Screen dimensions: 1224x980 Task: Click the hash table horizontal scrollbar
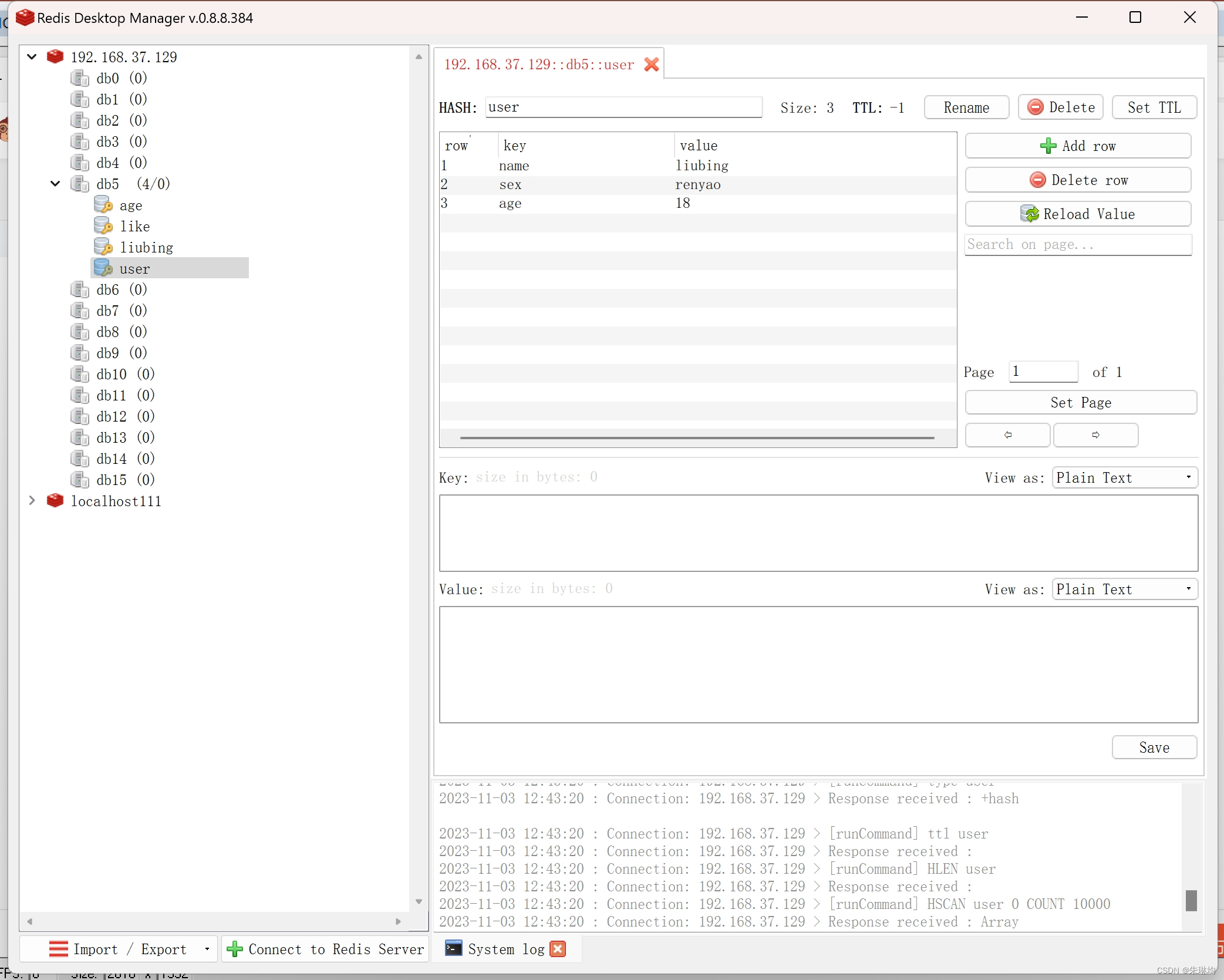[x=697, y=437]
